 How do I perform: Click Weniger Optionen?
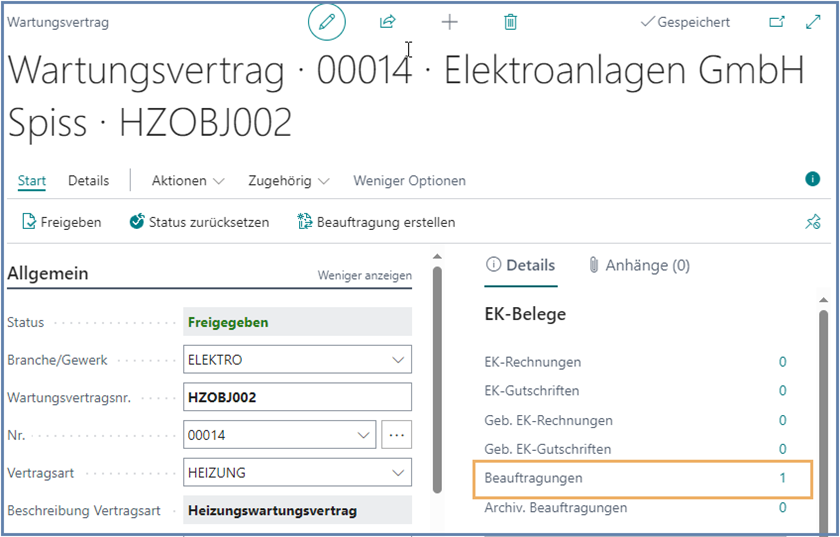(409, 181)
